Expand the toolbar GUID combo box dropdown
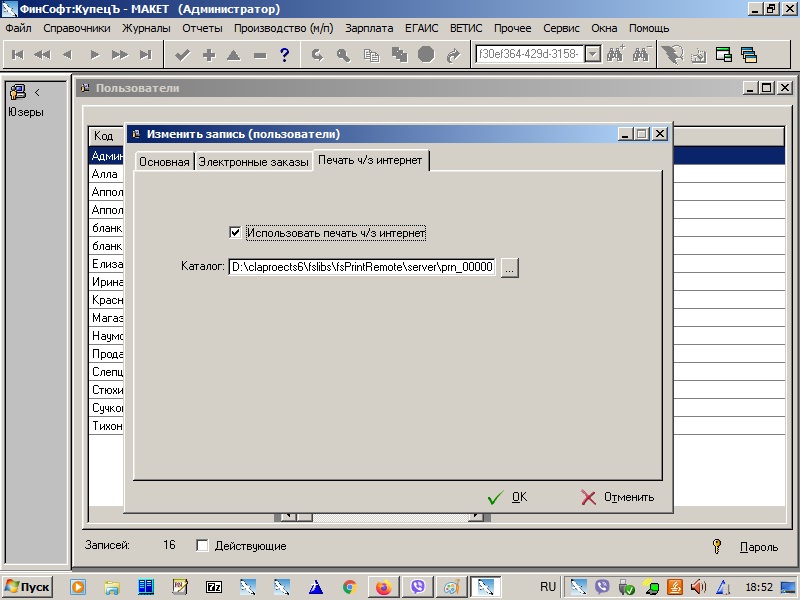Viewport: 800px width, 600px height. point(592,54)
